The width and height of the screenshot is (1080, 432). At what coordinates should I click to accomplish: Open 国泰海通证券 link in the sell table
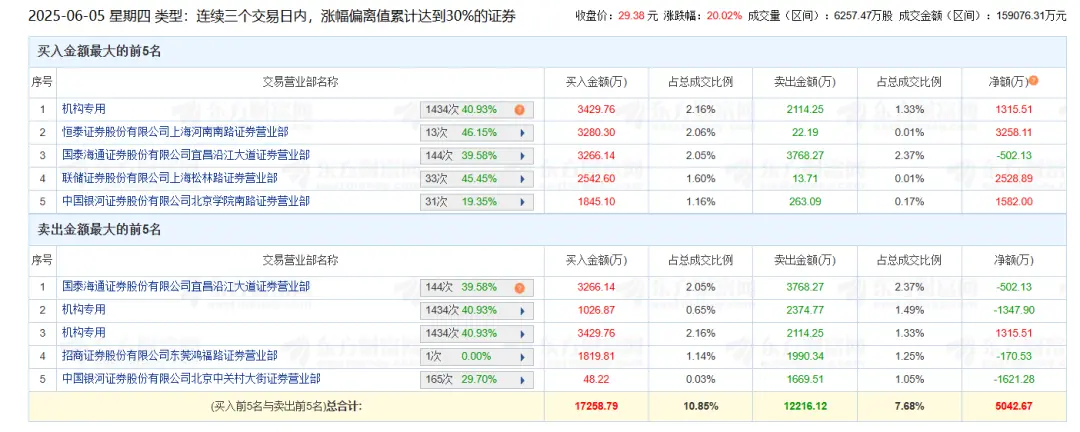184,287
